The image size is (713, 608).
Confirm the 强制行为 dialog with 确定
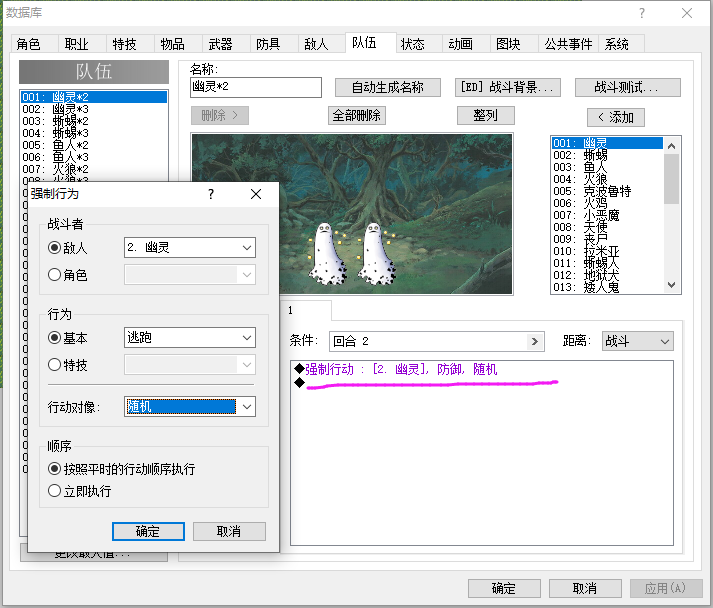(x=148, y=531)
